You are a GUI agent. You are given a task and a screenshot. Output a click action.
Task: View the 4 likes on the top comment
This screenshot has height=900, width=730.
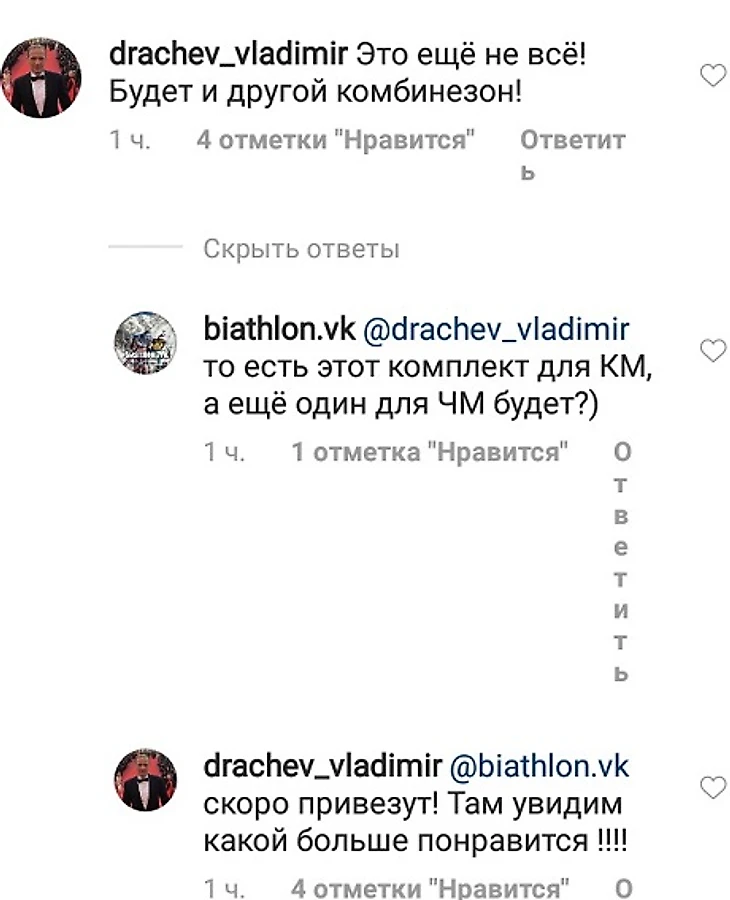click(335, 140)
